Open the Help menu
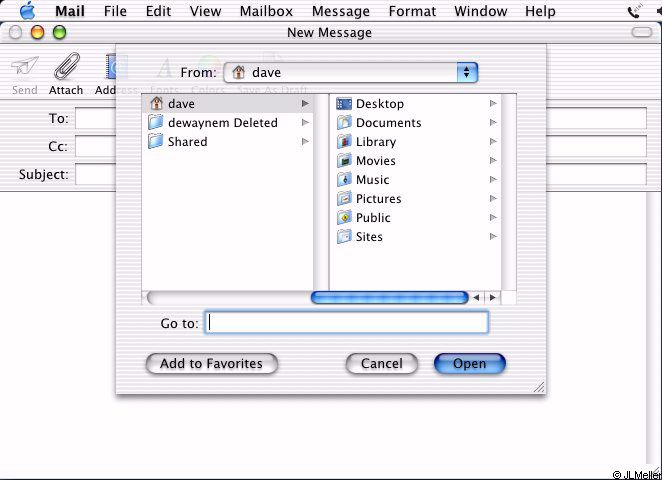This screenshot has height=480, width=662. (540, 11)
